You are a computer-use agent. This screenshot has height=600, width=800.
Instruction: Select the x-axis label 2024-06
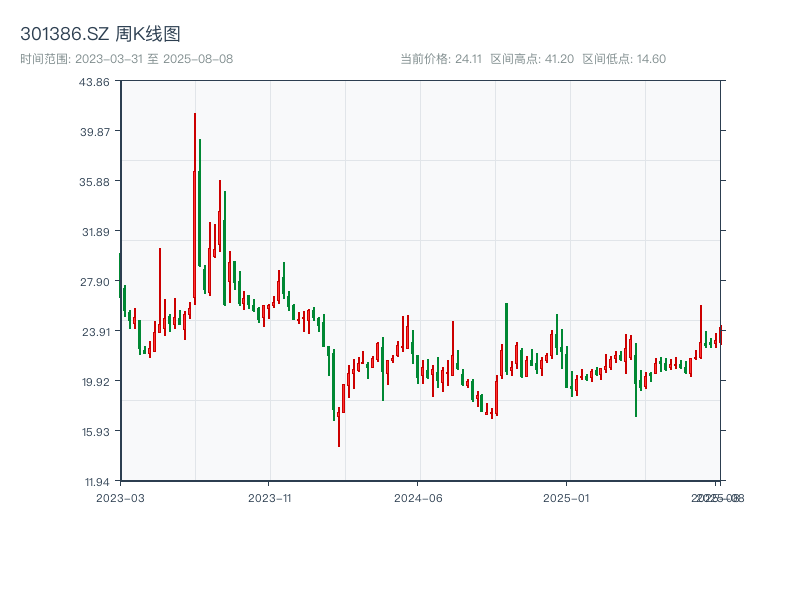tap(418, 498)
